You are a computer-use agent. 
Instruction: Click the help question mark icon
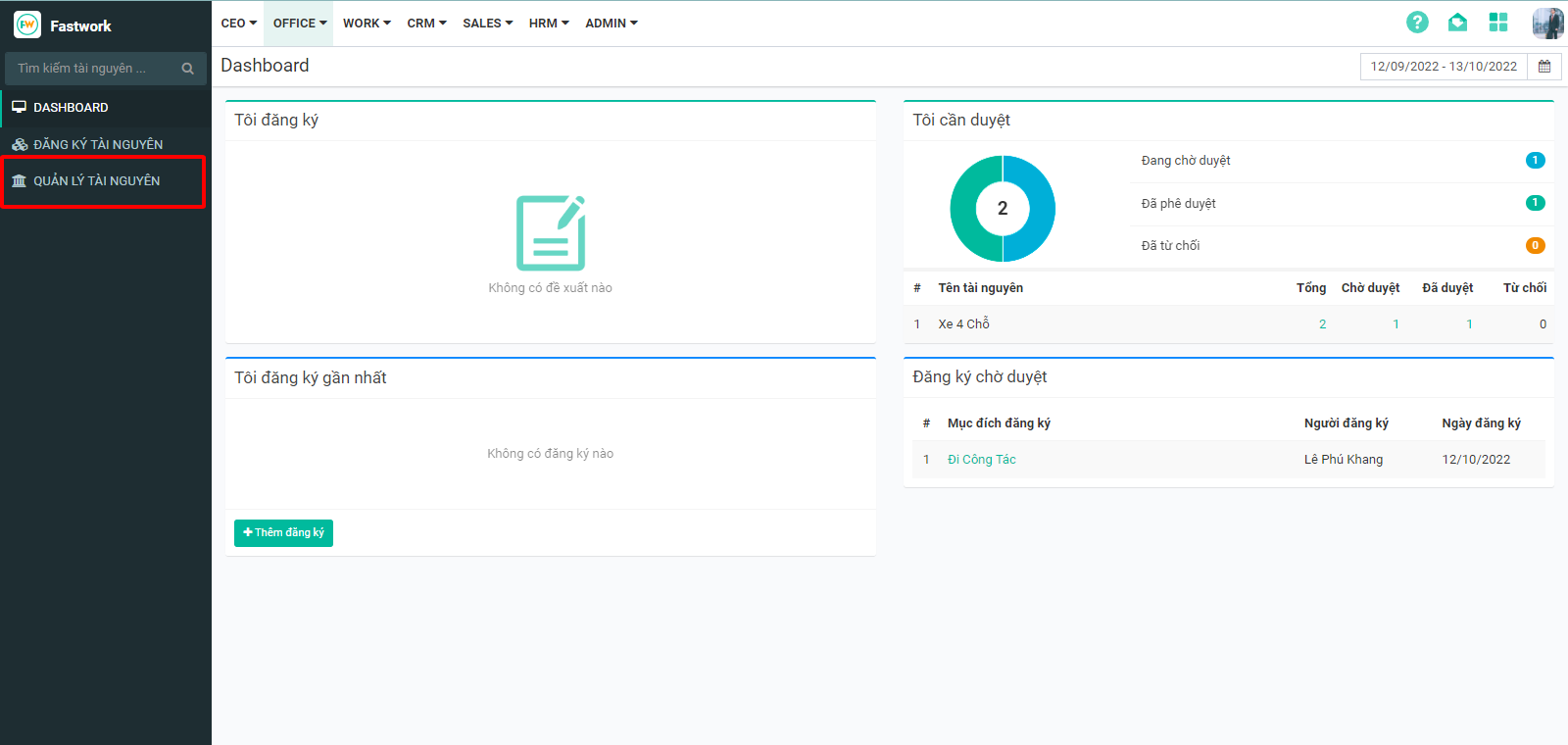[x=1417, y=23]
